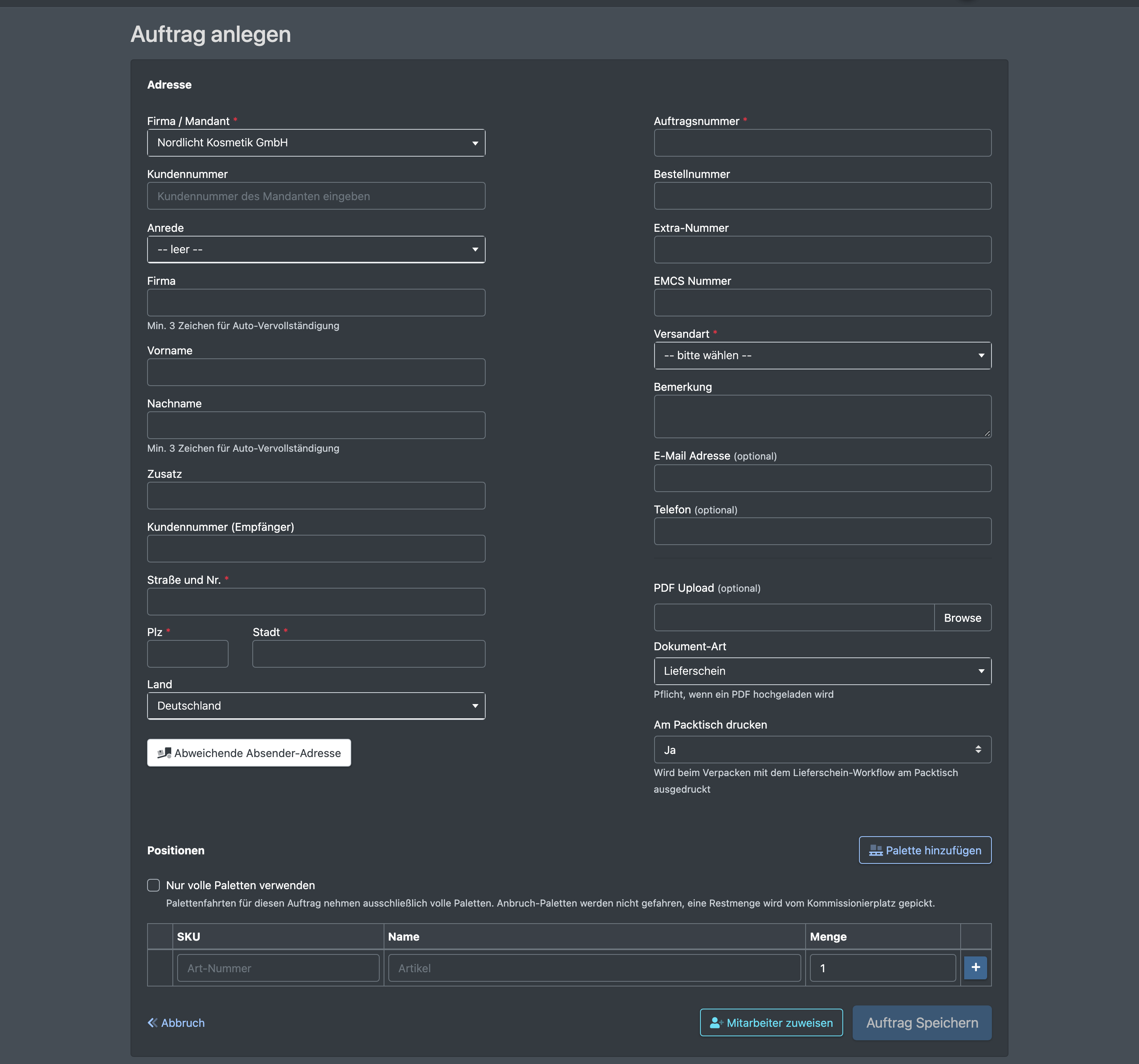
Task: Focus the Bemerkung textarea
Action: (x=822, y=417)
